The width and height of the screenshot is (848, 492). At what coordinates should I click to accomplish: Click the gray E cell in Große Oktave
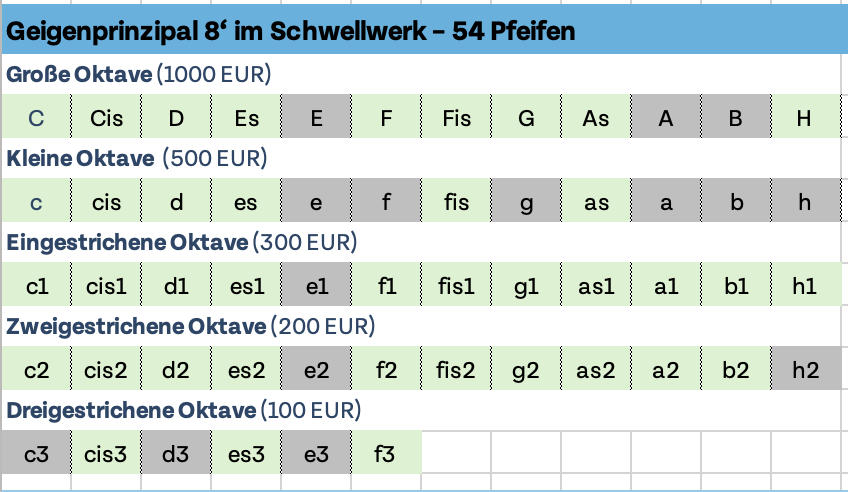[x=316, y=118]
